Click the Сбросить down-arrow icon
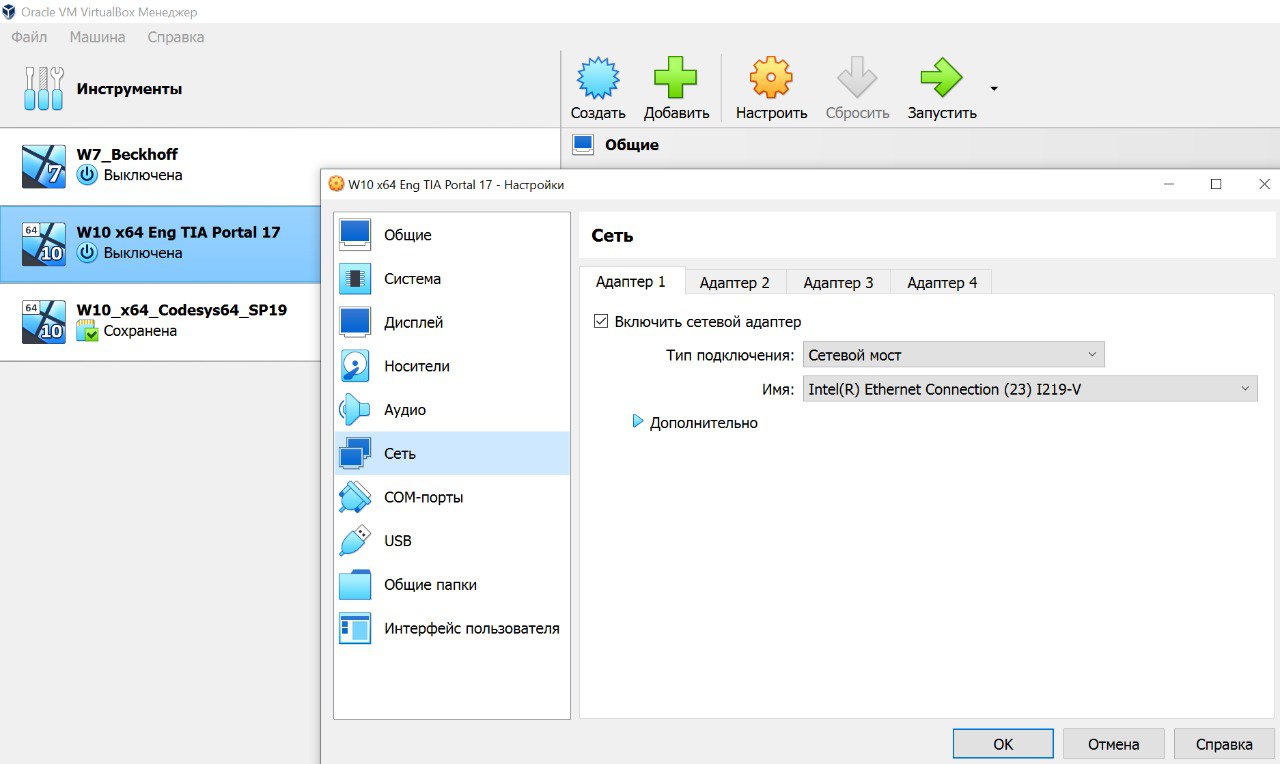 point(857,78)
